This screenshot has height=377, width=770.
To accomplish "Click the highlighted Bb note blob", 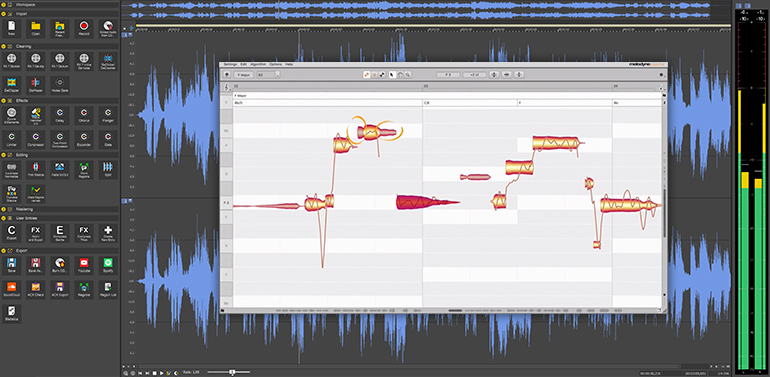I will click(376, 132).
